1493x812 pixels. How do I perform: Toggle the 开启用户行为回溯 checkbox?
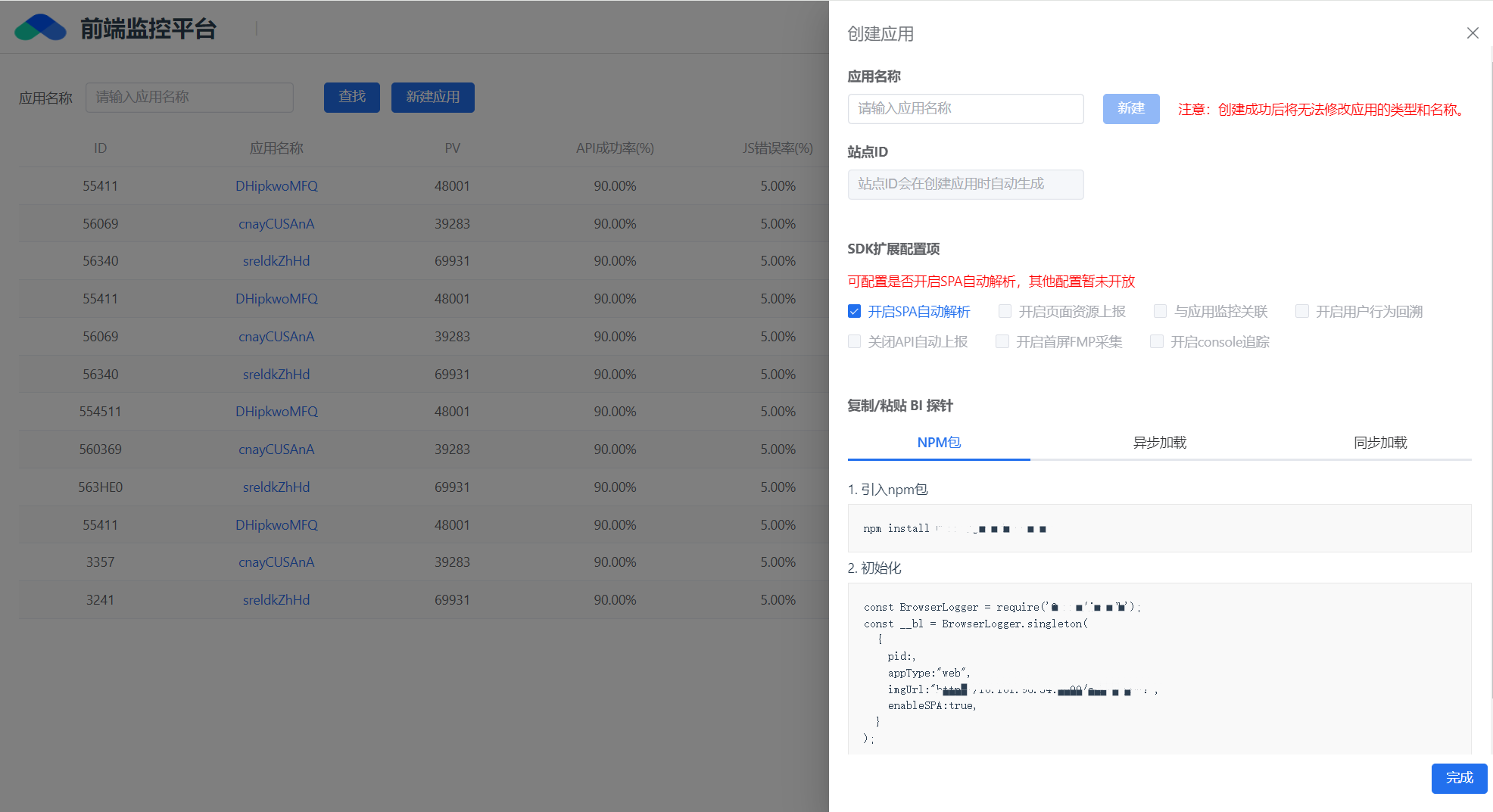(1301, 311)
